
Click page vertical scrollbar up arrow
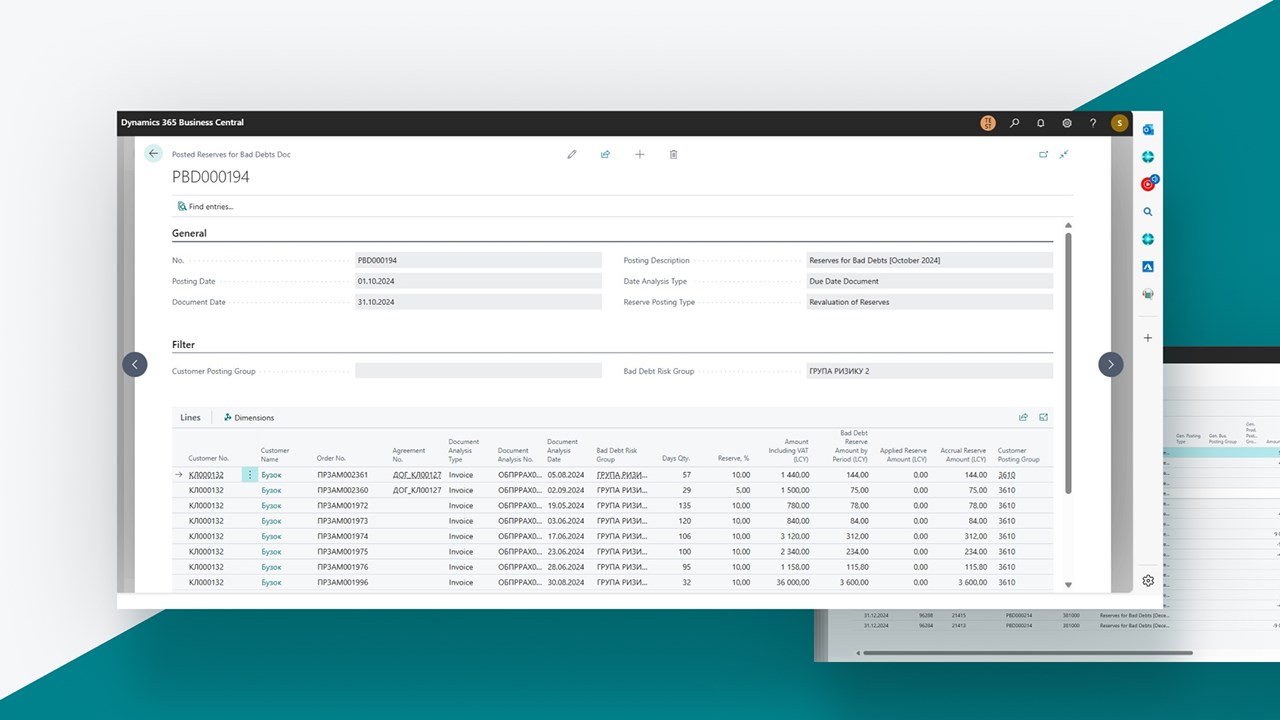1068,225
